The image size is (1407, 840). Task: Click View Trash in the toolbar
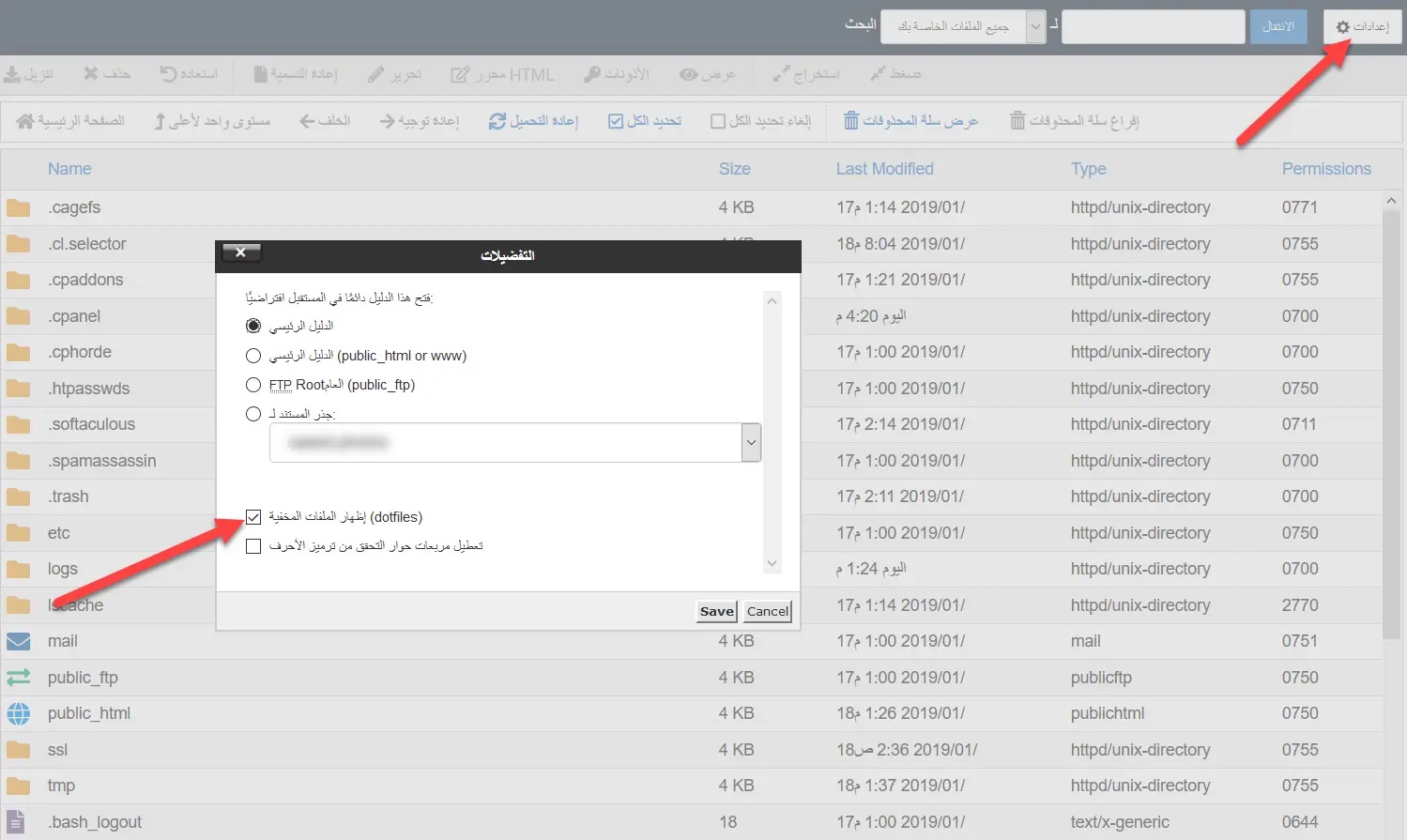tap(910, 121)
